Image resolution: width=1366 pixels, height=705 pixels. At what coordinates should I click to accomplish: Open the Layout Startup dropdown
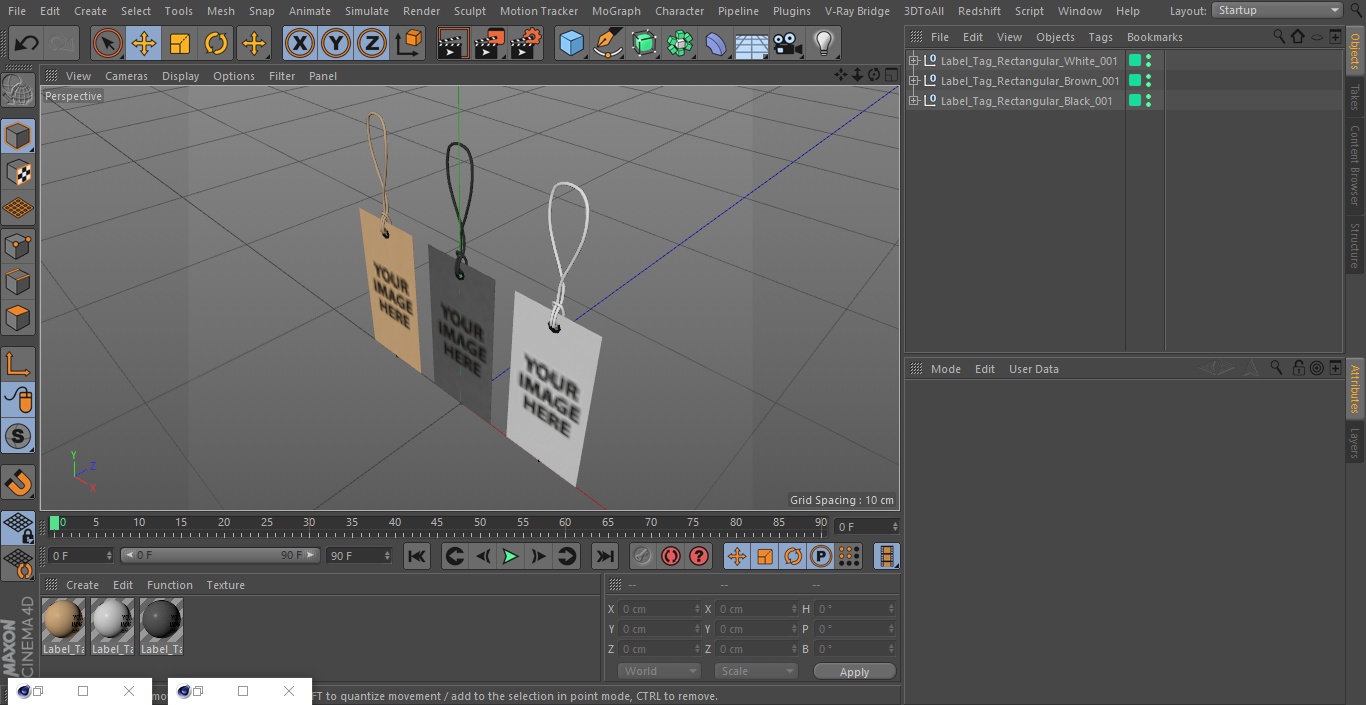coord(1277,10)
